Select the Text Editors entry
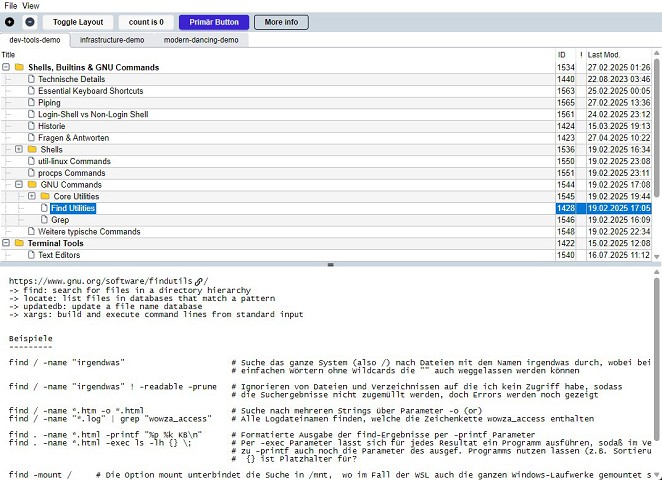The height and width of the screenshot is (480, 662). (x=59, y=255)
